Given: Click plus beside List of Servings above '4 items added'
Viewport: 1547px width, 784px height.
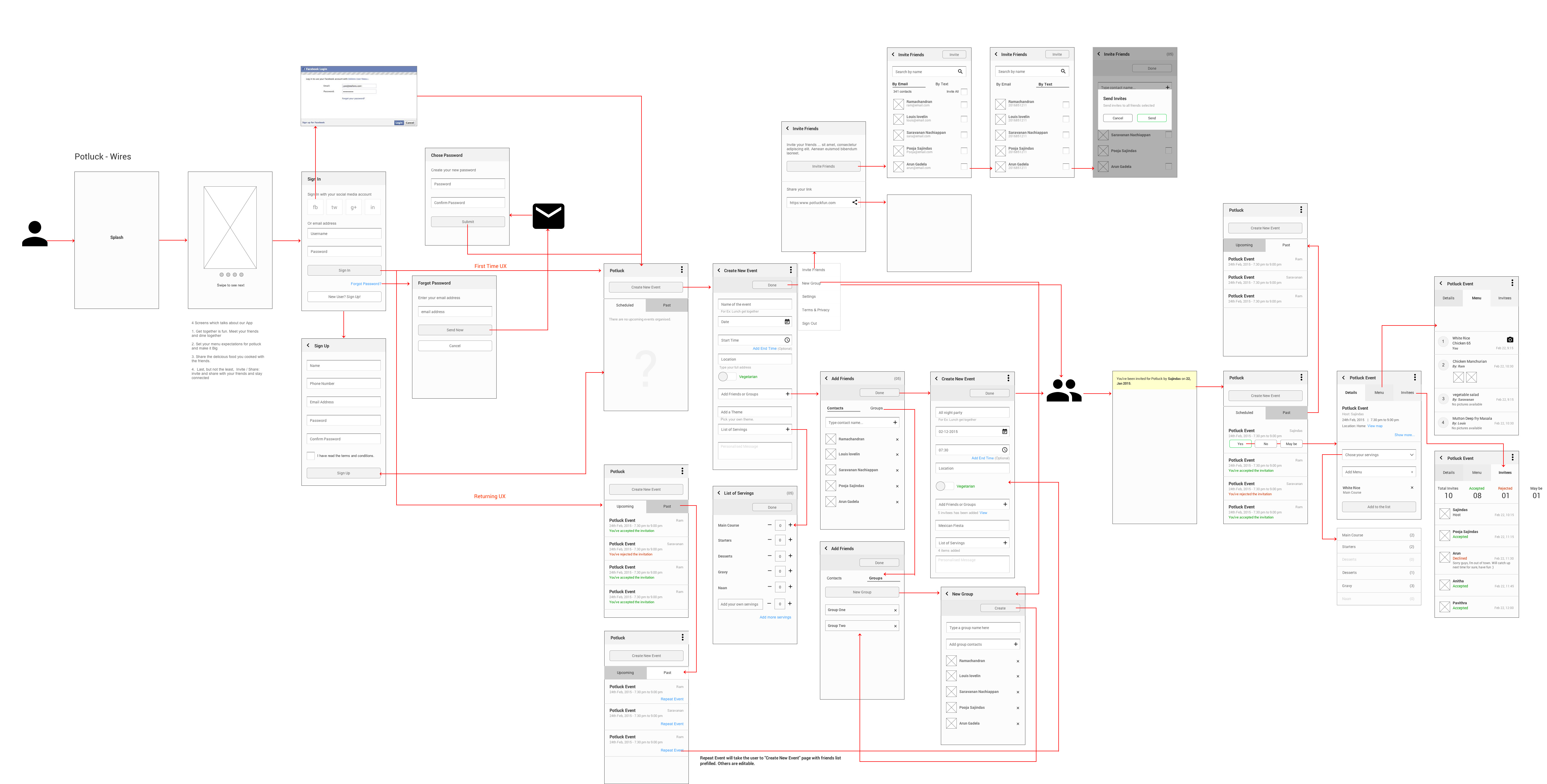Looking at the screenshot, I should click(1005, 543).
